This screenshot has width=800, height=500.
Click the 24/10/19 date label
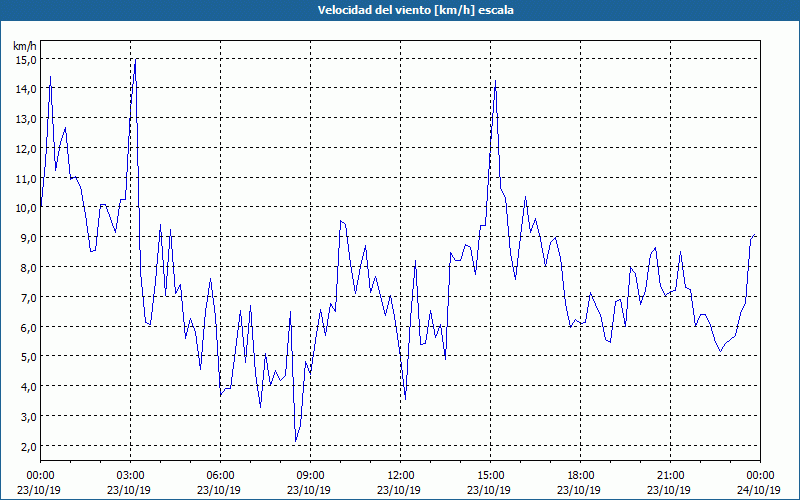760,490
